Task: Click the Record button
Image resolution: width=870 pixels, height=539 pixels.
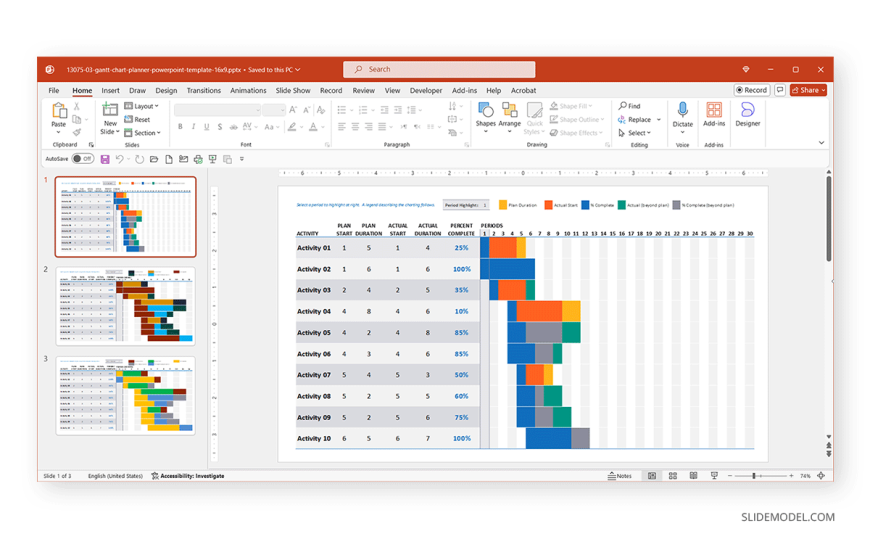Action: [751, 90]
